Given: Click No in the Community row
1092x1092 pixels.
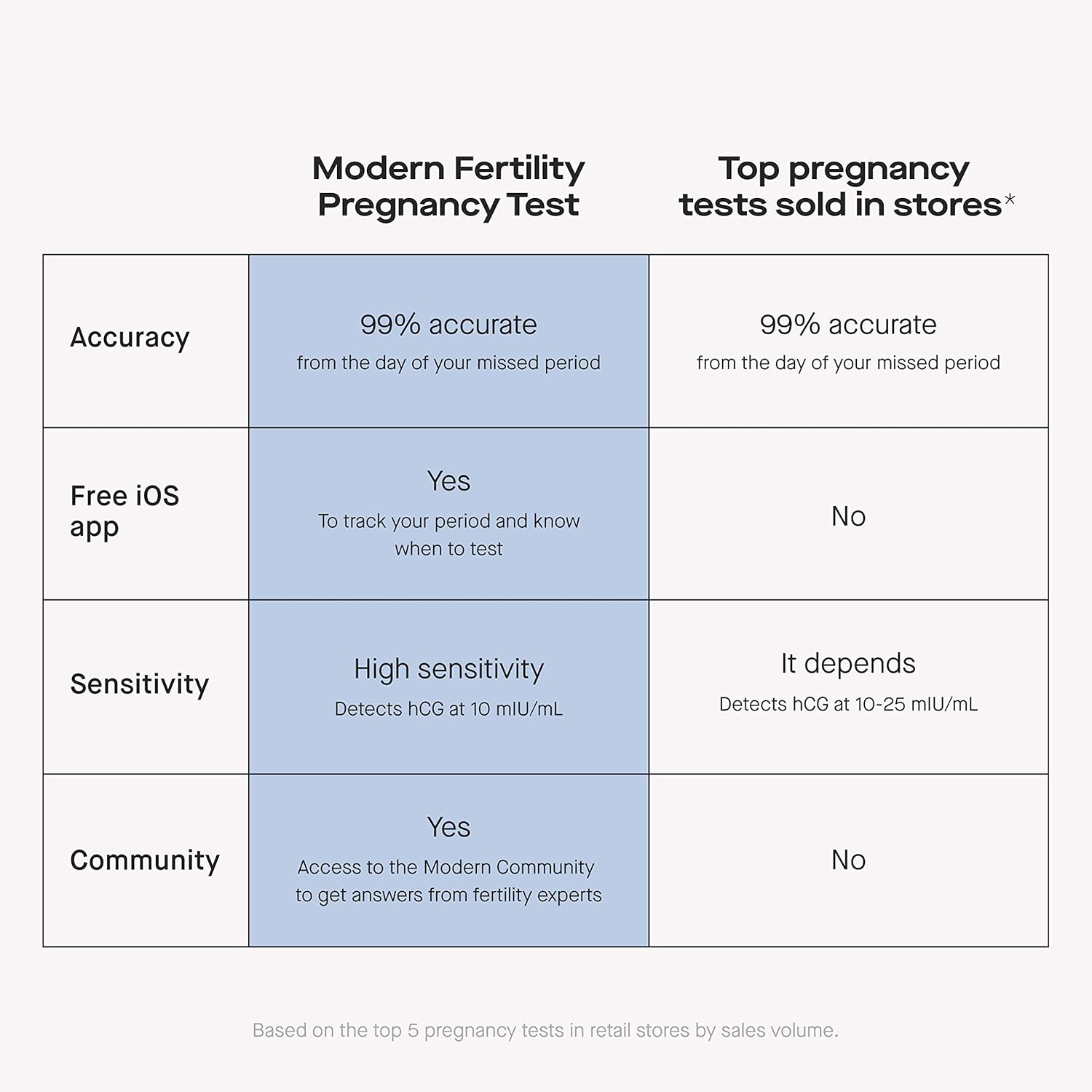Looking at the screenshot, I should pyautogui.click(x=848, y=860).
